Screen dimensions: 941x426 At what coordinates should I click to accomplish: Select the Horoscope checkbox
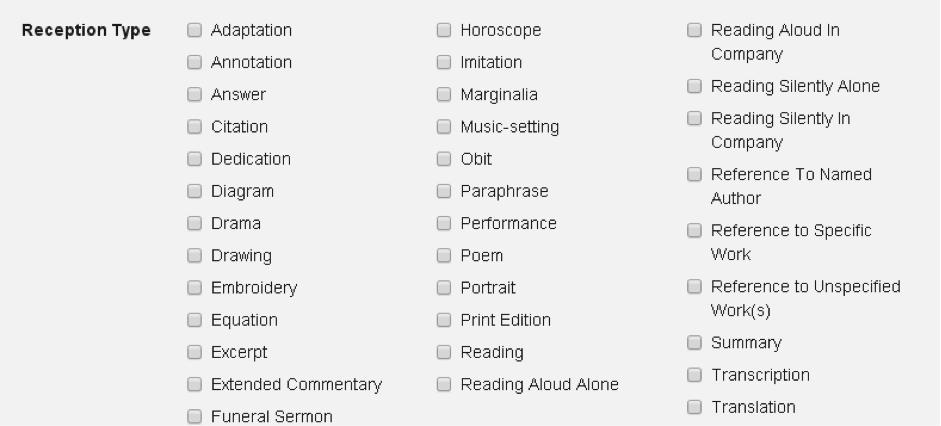[443, 31]
